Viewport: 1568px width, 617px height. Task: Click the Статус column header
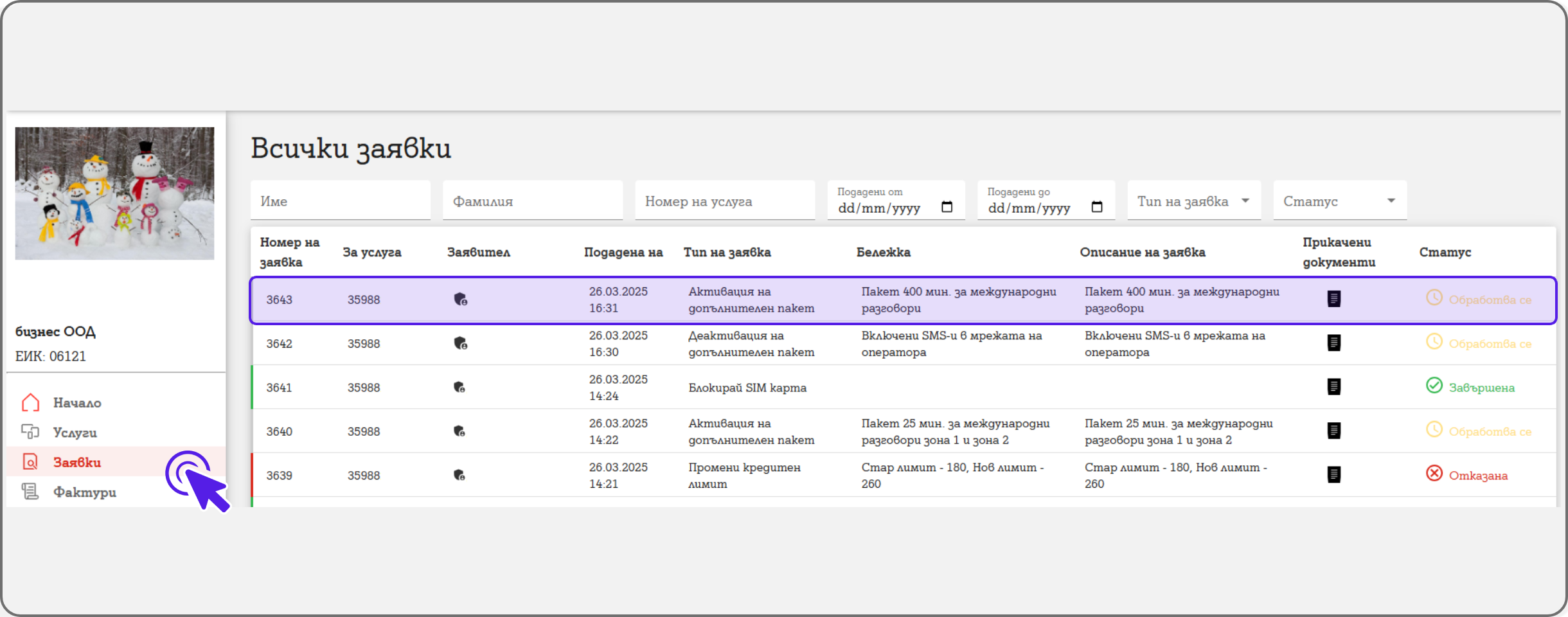click(1445, 252)
